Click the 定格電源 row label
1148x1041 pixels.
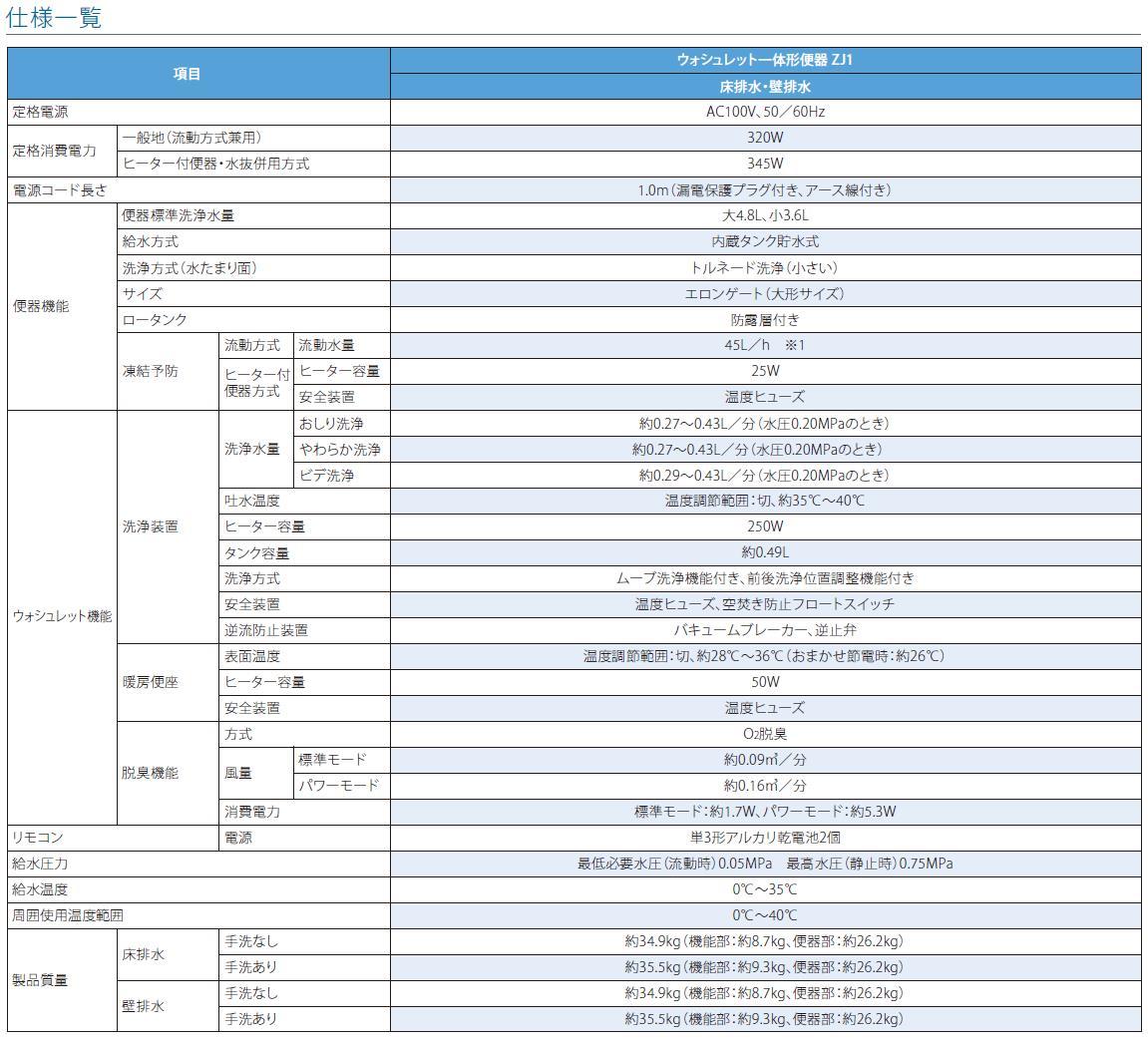click(x=40, y=112)
